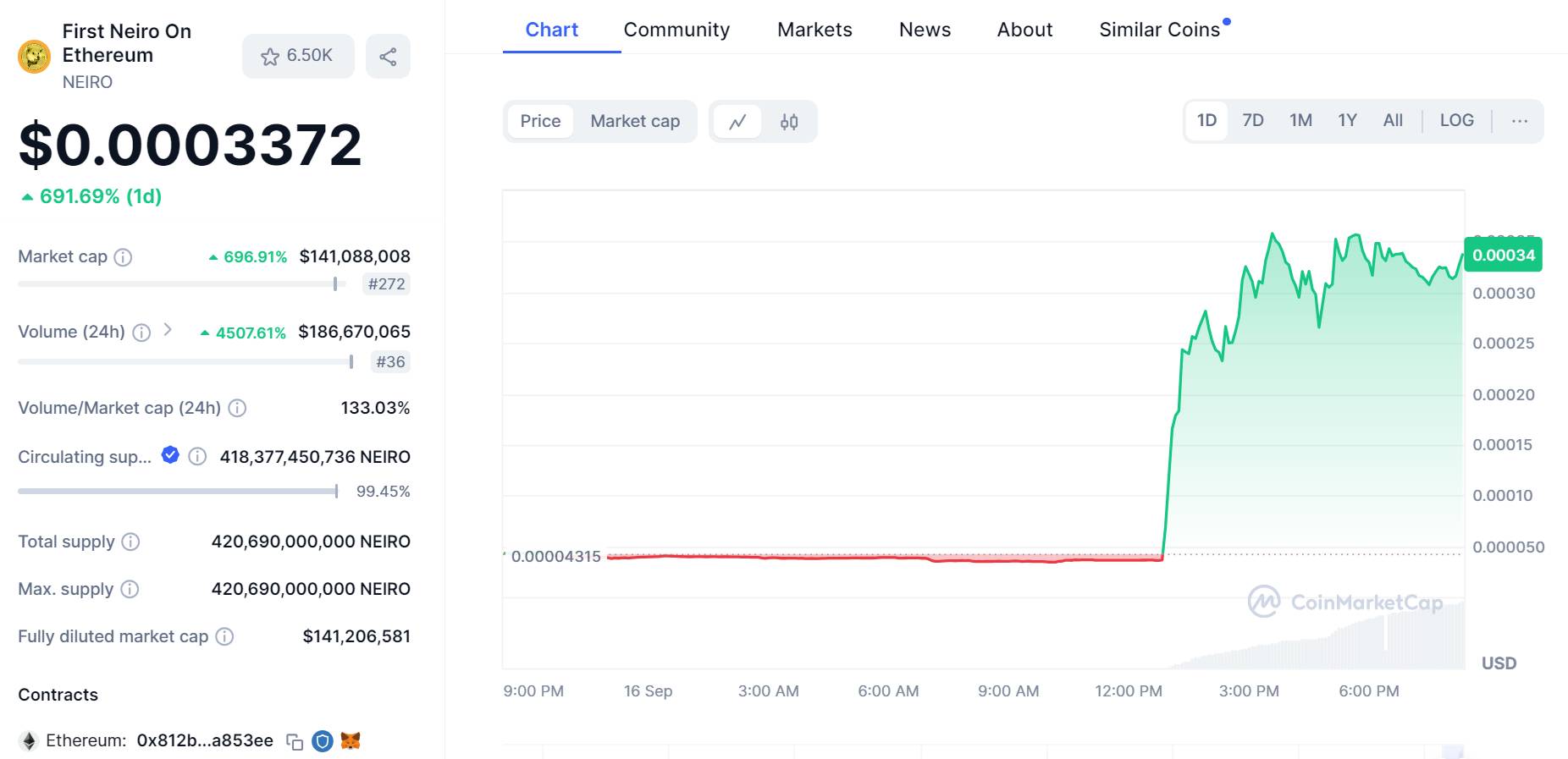1568x759 pixels.
Task: Open the chart more options ellipsis
Action: pyautogui.click(x=1520, y=121)
